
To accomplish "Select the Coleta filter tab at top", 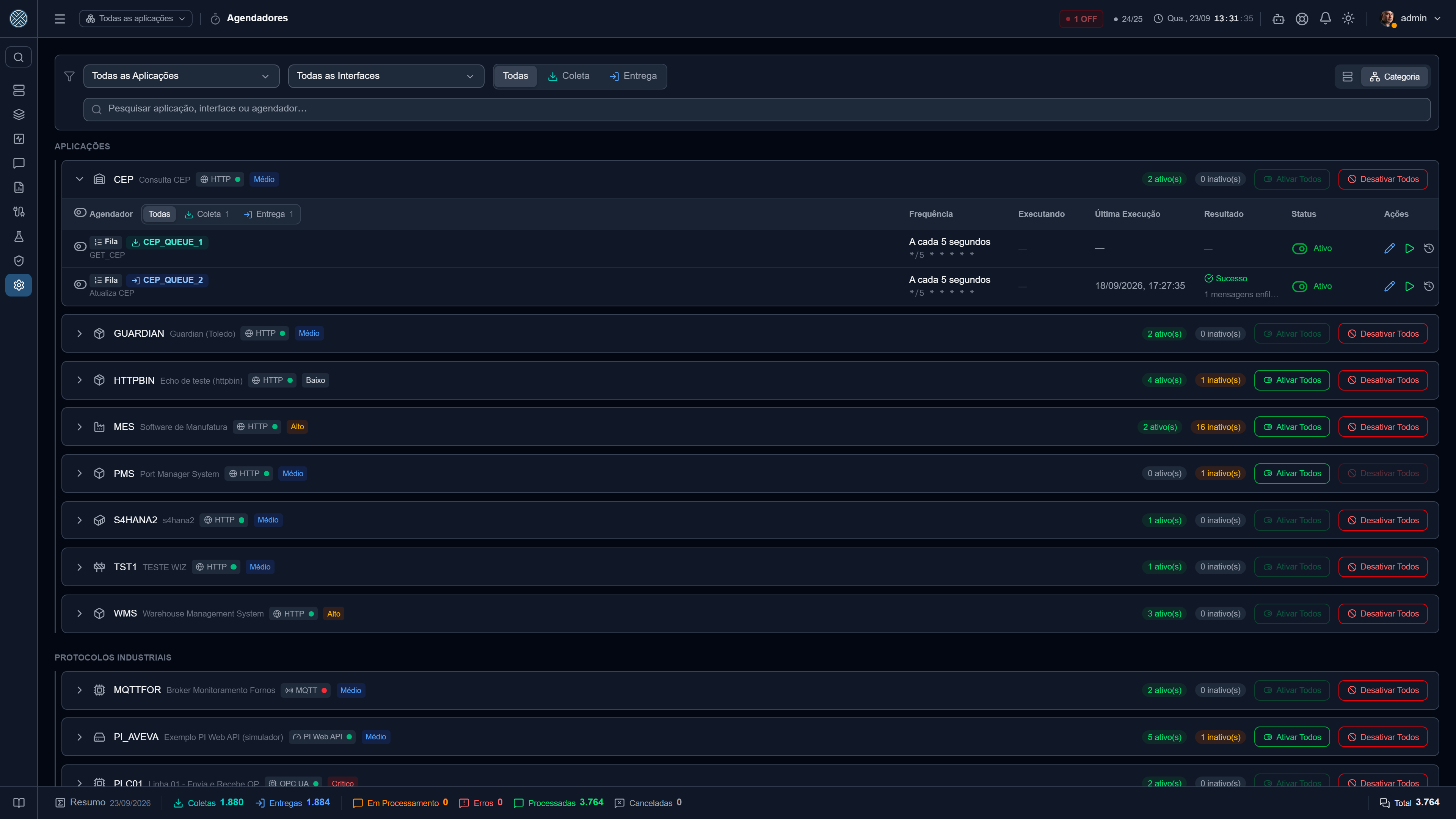I will [x=569, y=76].
